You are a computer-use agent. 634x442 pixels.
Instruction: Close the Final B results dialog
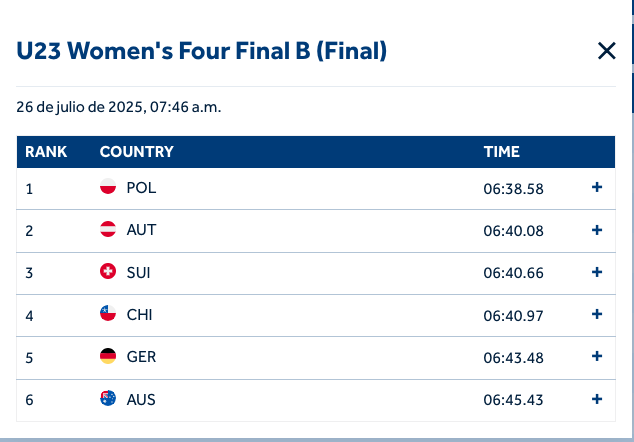[606, 51]
